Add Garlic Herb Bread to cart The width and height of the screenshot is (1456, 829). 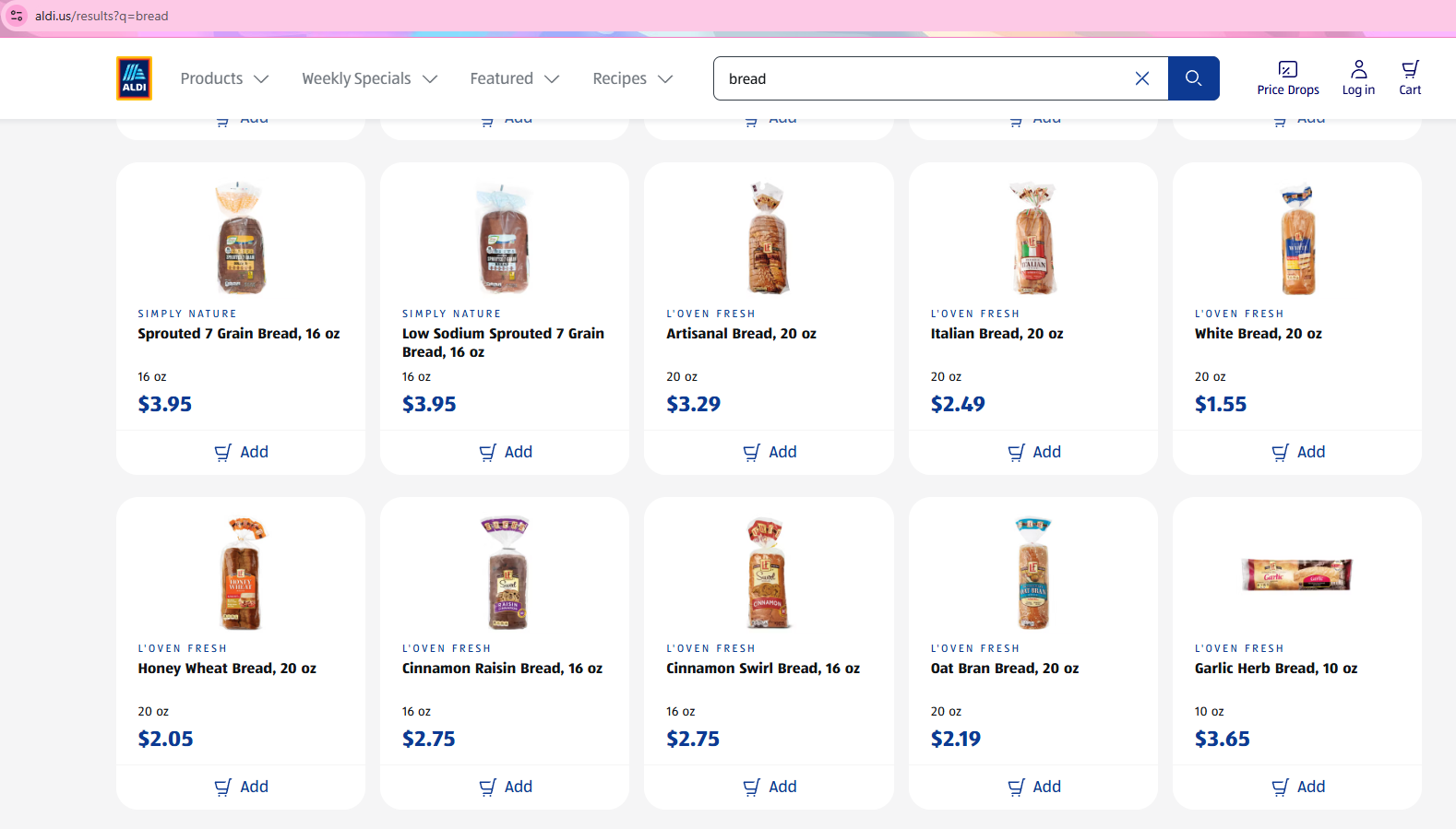tap(1297, 787)
